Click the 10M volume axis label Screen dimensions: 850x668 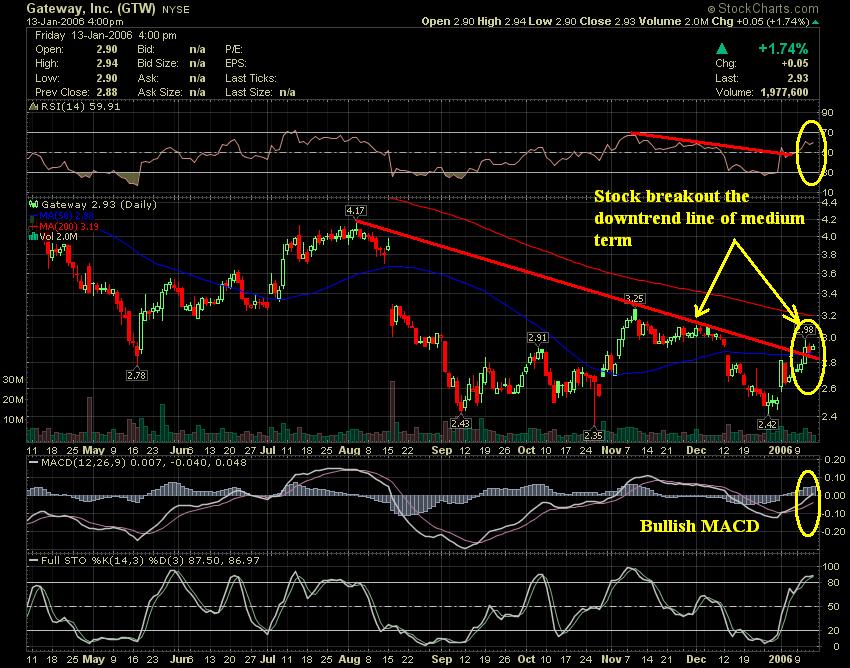tap(13, 420)
